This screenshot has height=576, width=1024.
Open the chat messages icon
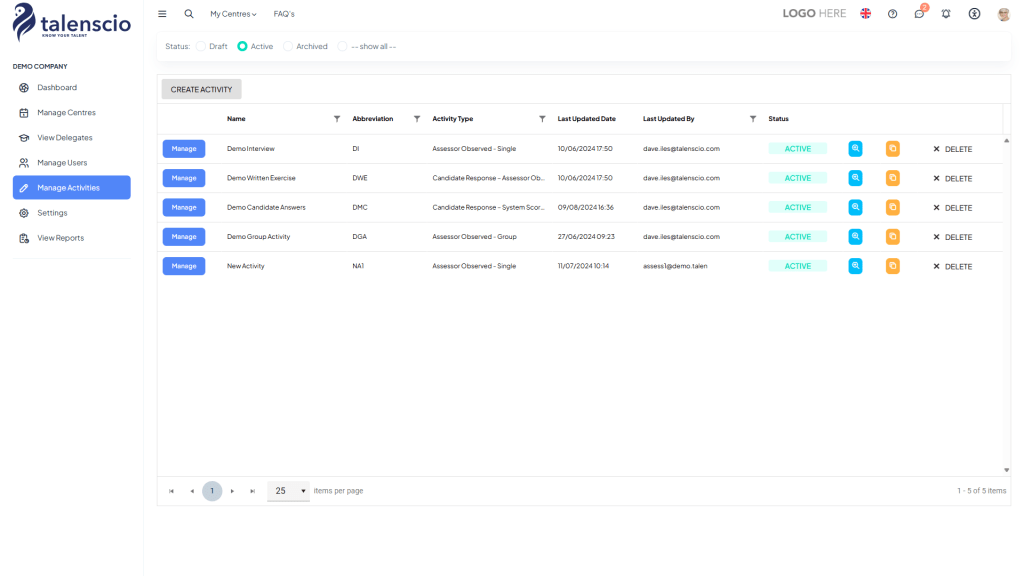pos(920,14)
